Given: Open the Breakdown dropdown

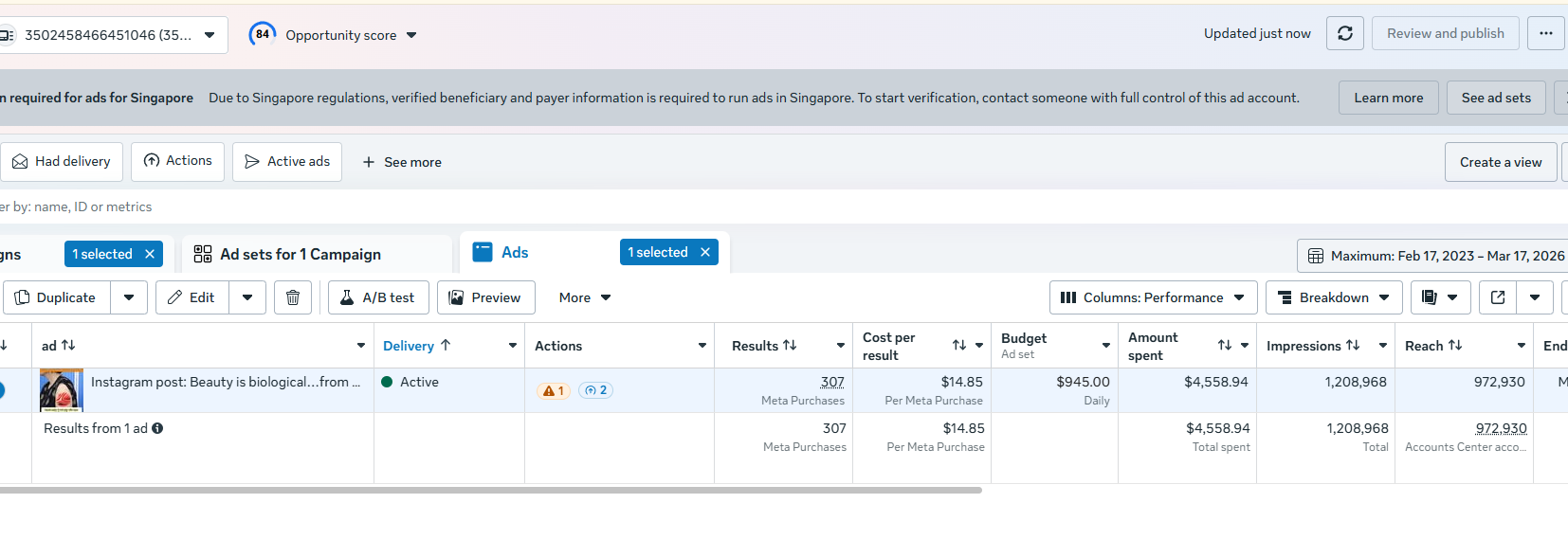Looking at the screenshot, I should point(1333,297).
